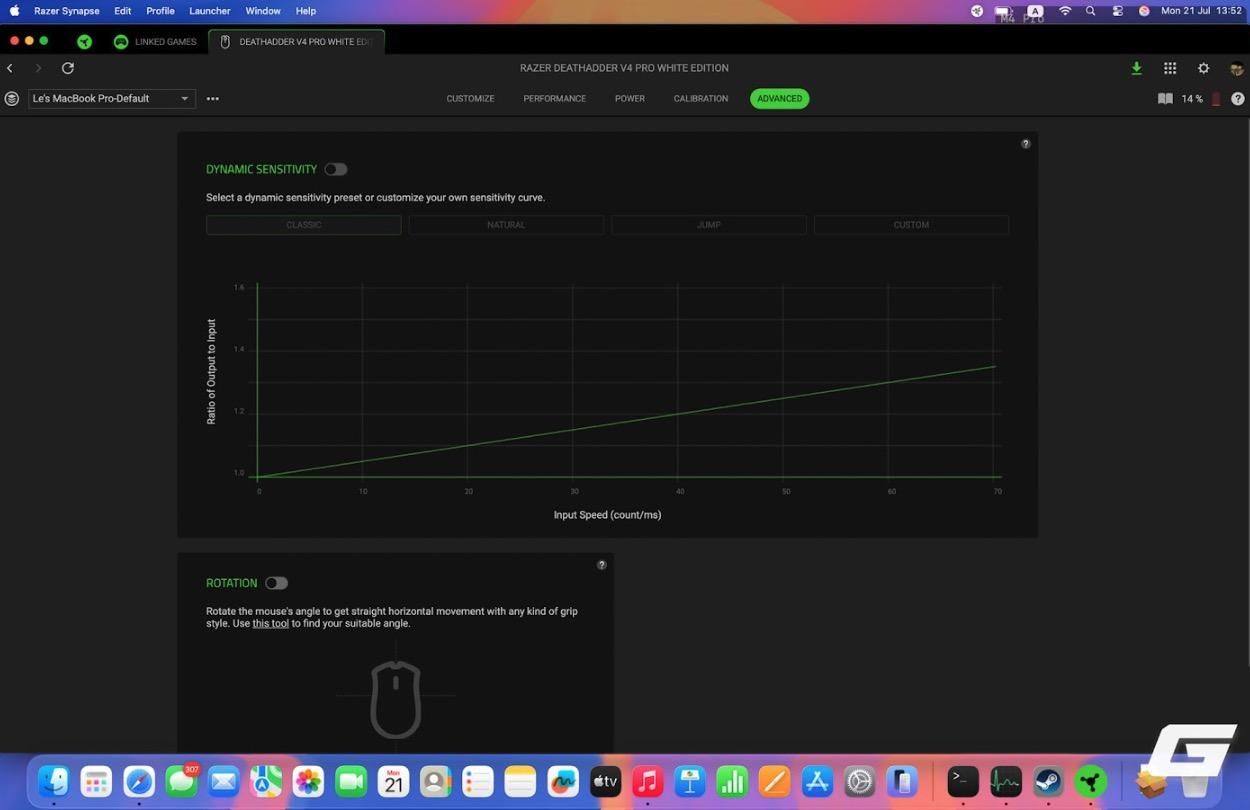The height and width of the screenshot is (810, 1250).
Task: Switch to the Performance tab
Action: (555, 99)
